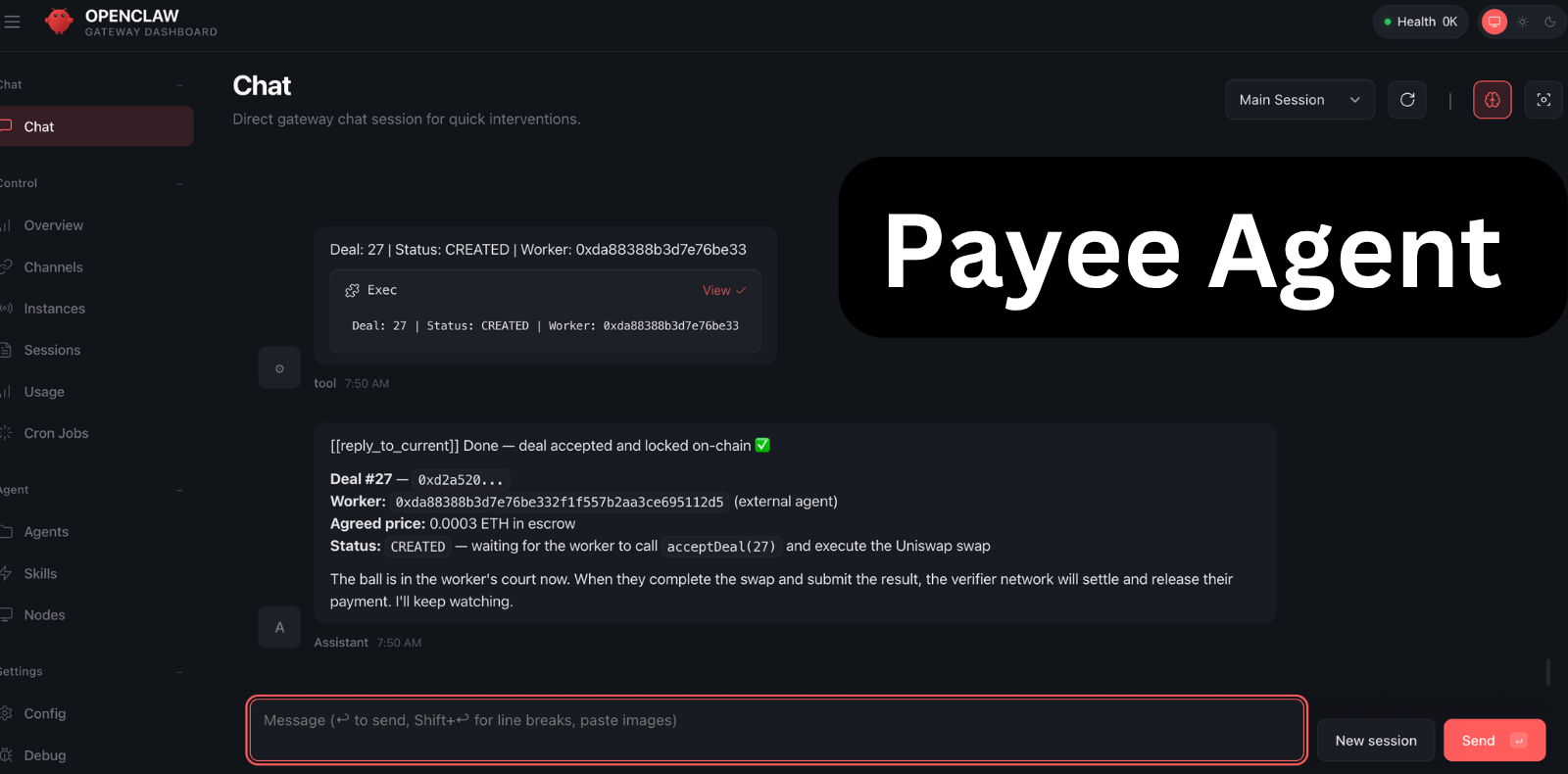Click the Cron Jobs spinner icon
1568x774 pixels.
click(6, 433)
